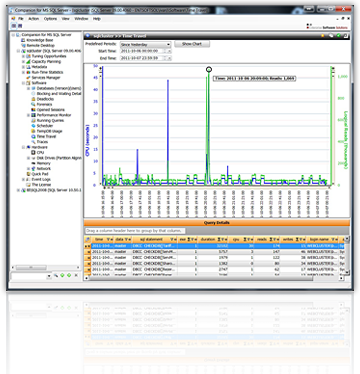This screenshot has width=360, height=374.
Task: Select the Run-Time Statistics node icon
Action: point(28,72)
